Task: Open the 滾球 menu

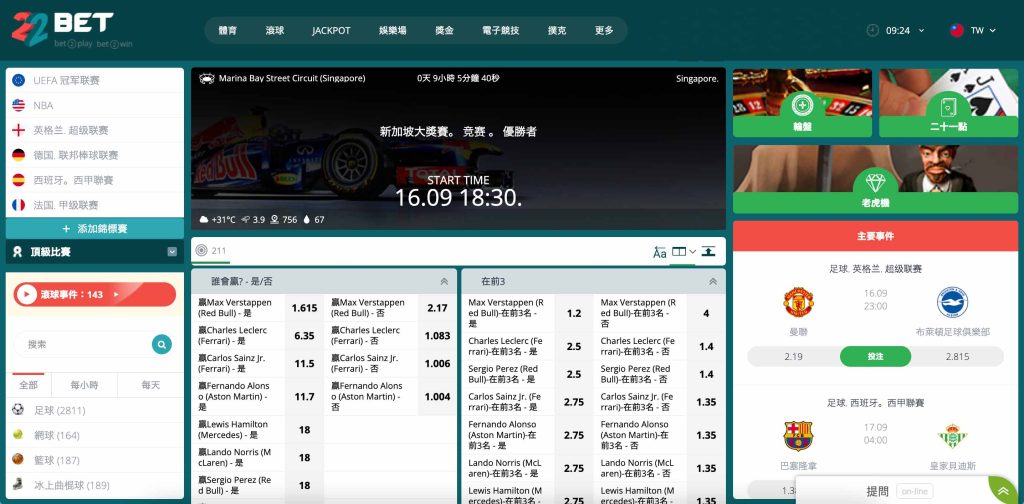Action: tap(275, 30)
